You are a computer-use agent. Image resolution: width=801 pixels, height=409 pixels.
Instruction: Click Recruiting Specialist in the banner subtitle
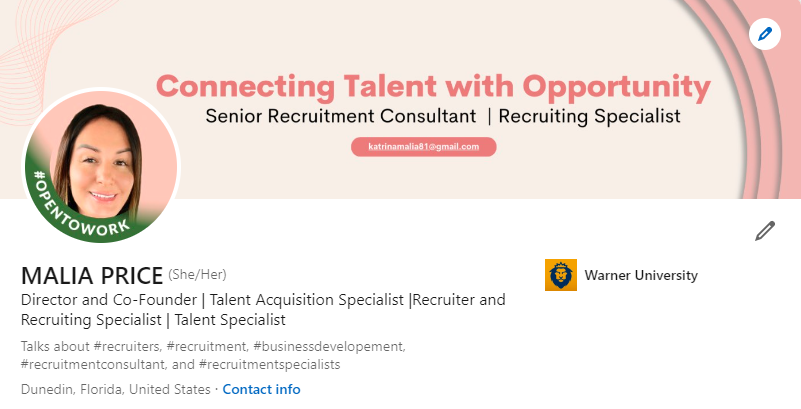click(x=589, y=116)
